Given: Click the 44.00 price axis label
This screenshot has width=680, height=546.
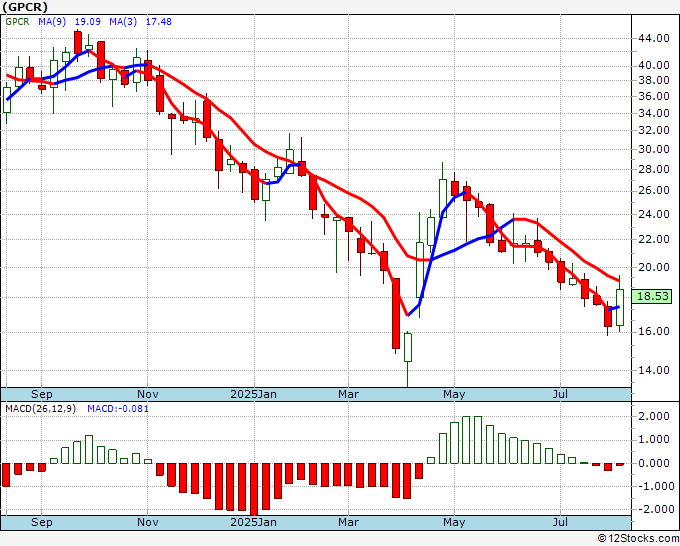Looking at the screenshot, I should tap(654, 38).
